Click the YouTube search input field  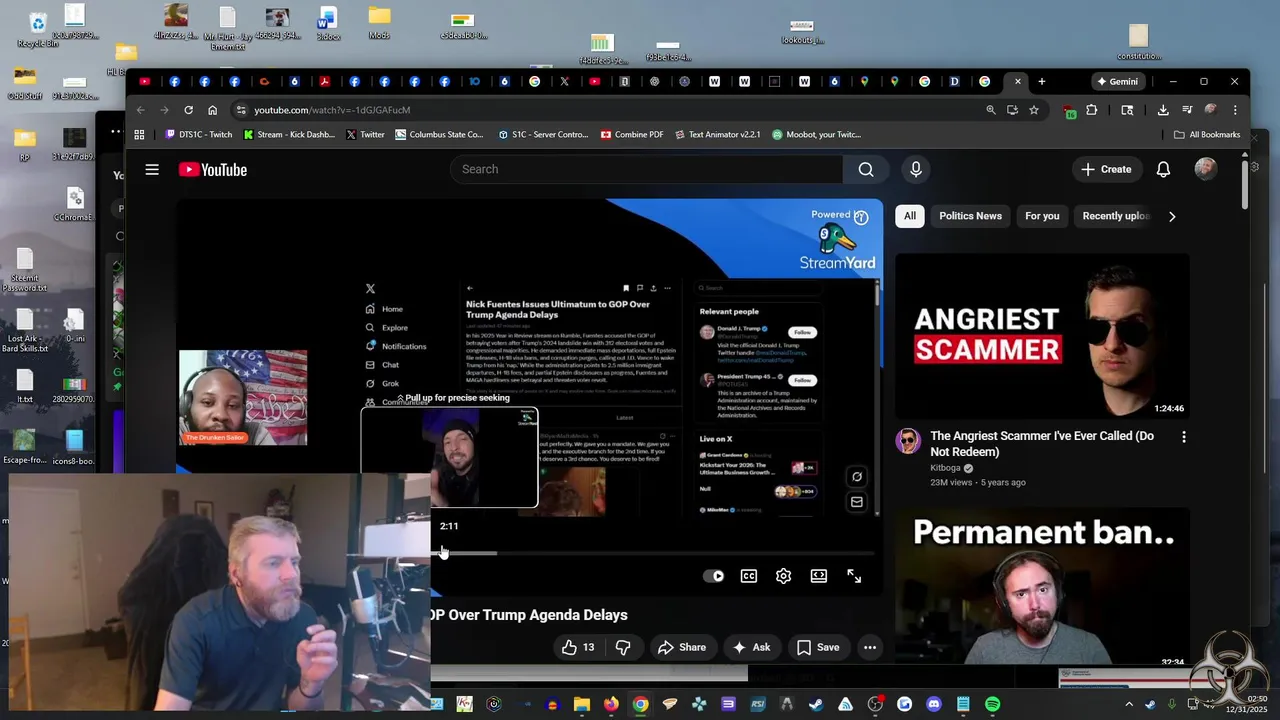click(646, 169)
